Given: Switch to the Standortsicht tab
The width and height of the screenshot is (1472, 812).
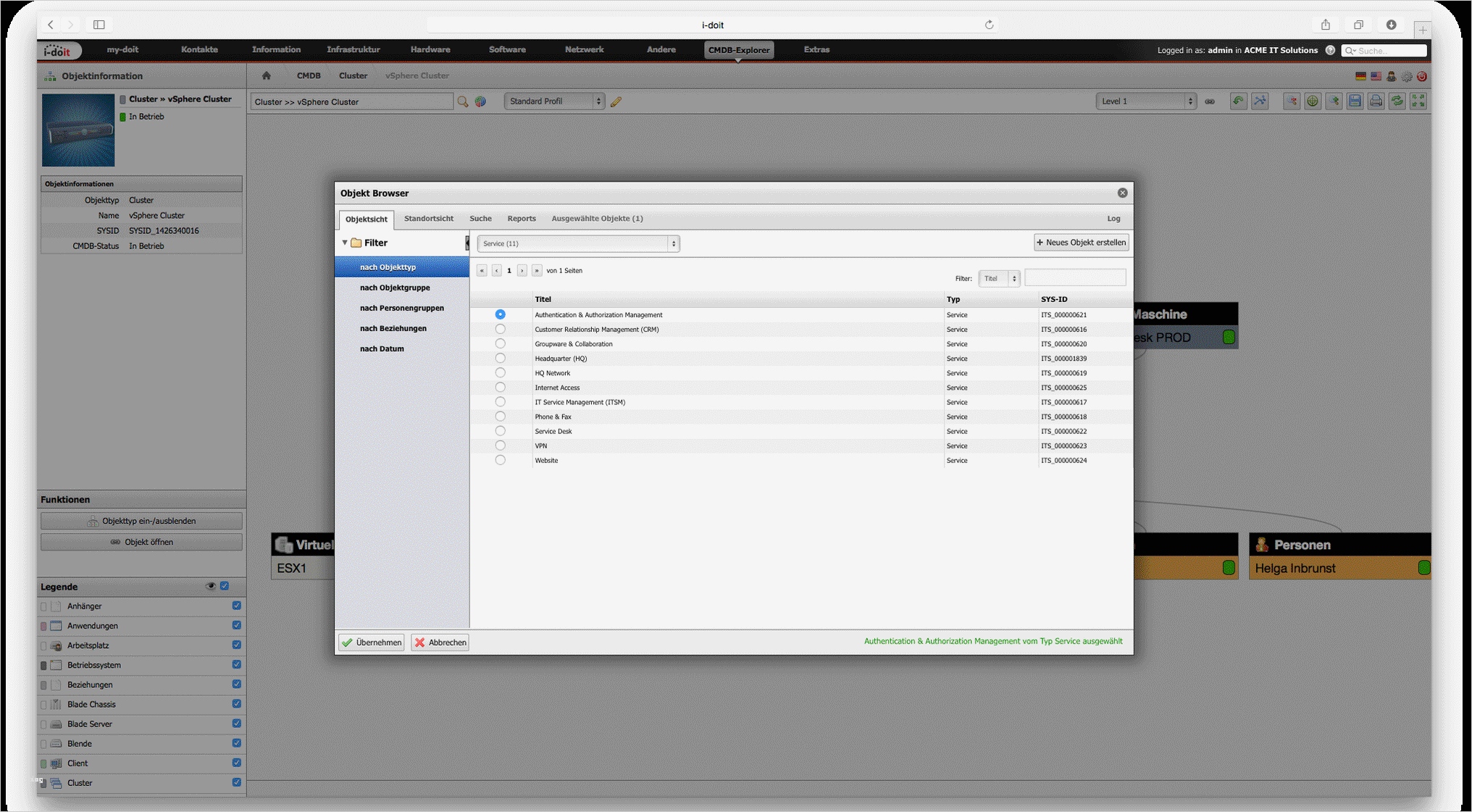Looking at the screenshot, I should pyautogui.click(x=428, y=219).
